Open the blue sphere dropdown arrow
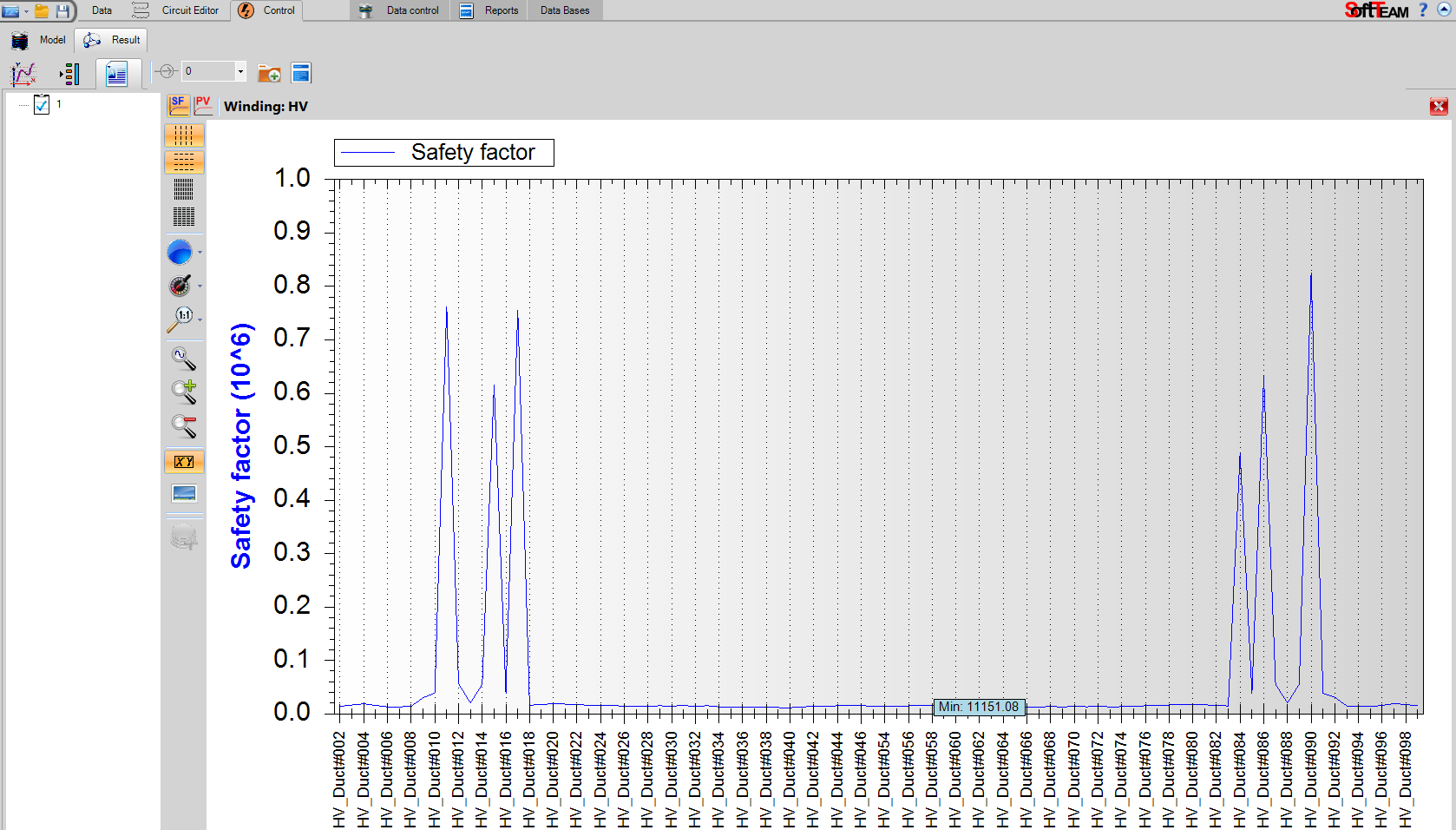1456x830 pixels. (200, 253)
